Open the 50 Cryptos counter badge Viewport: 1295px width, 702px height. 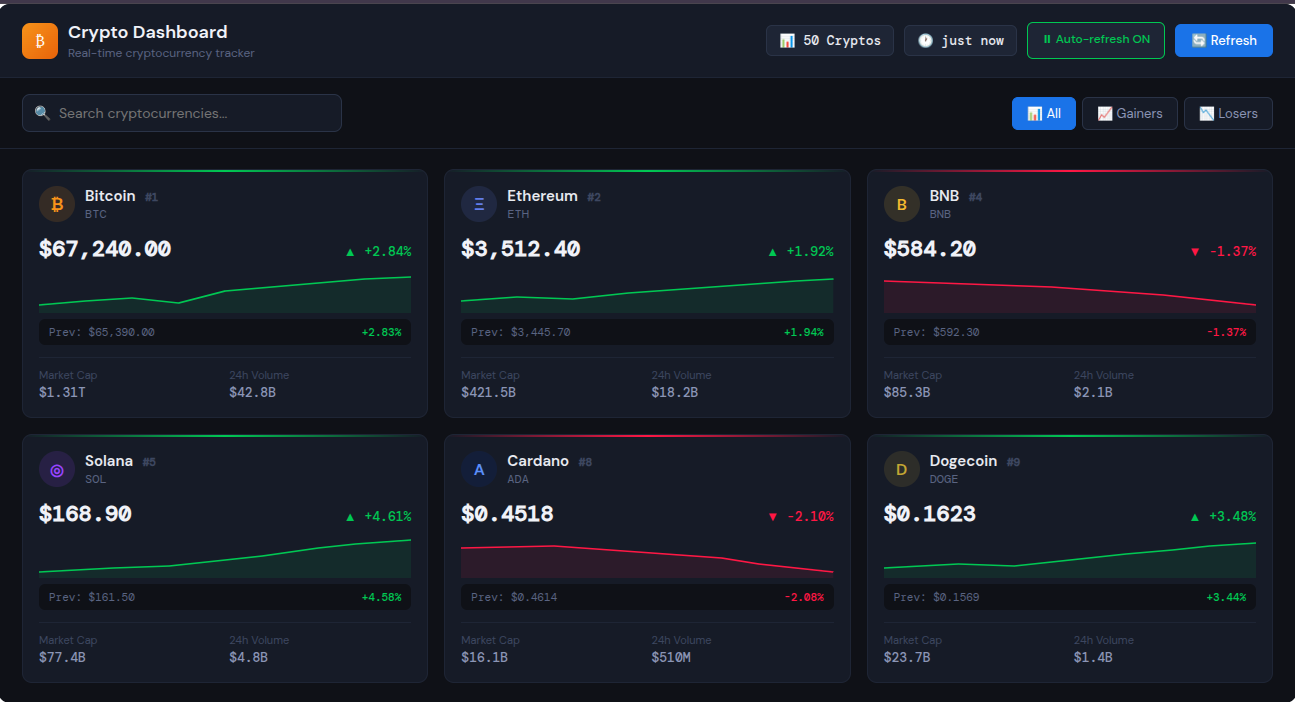tap(830, 40)
